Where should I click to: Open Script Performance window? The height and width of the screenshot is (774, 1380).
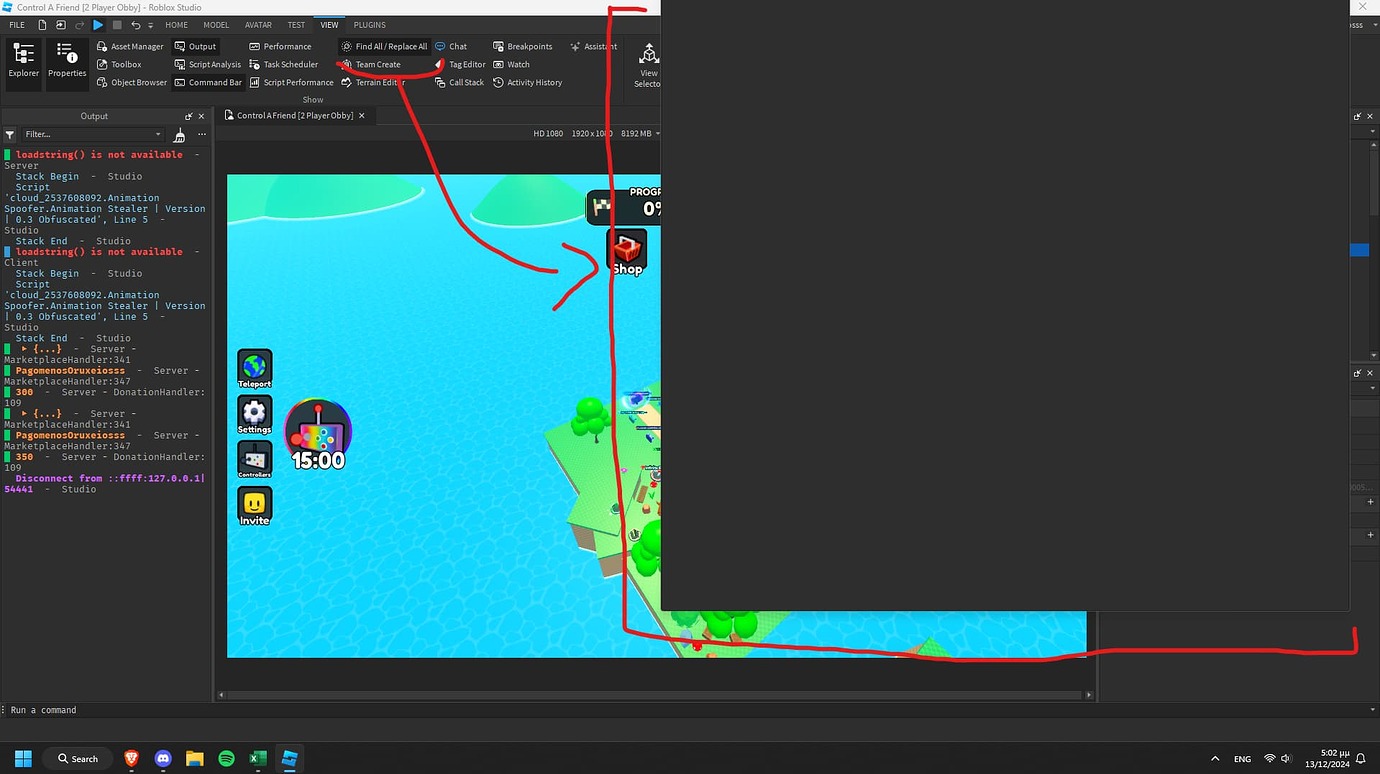pyautogui.click(x=291, y=82)
